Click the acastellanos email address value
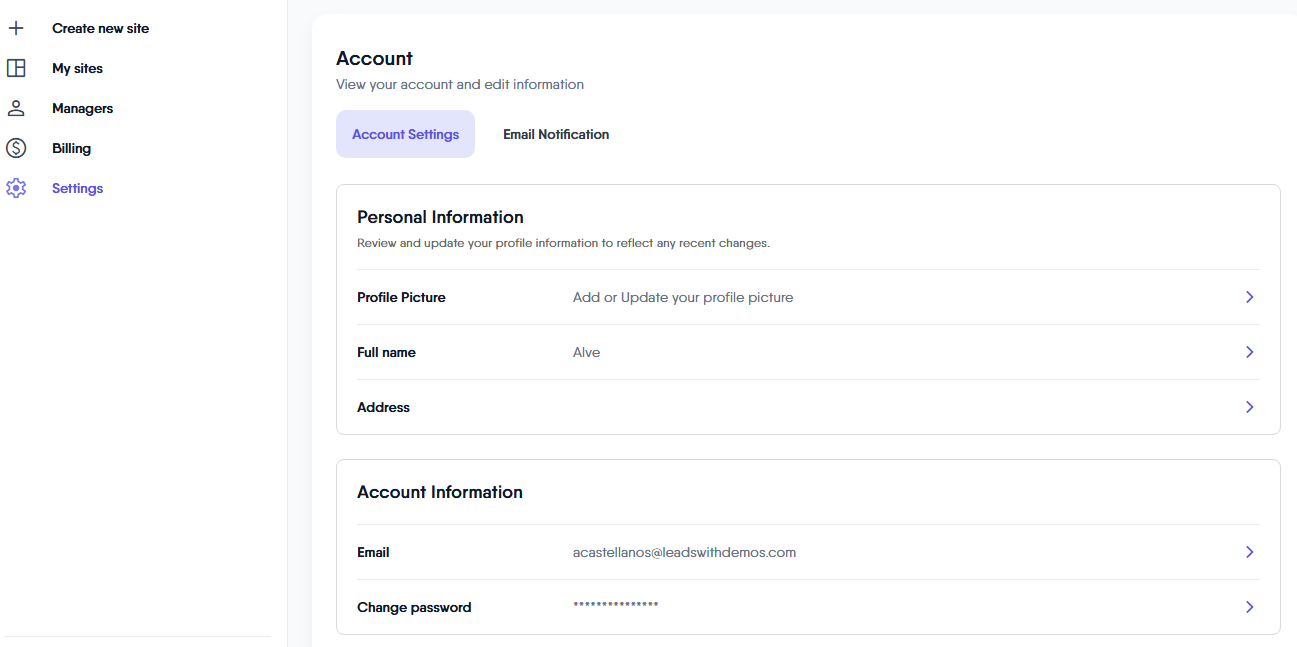The height and width of the screenshot is (647, 1297). (x=684, y=552)
